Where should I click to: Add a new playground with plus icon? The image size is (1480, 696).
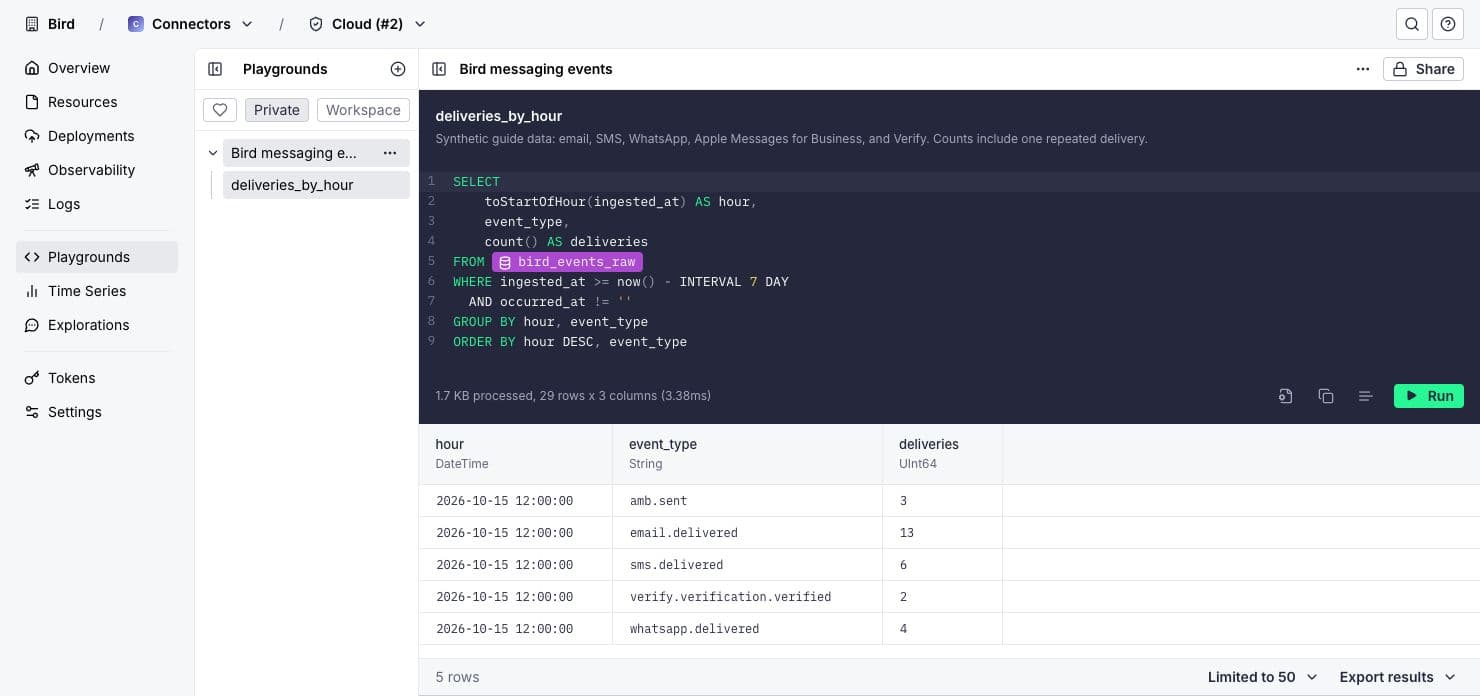click(x=398, y=69)
